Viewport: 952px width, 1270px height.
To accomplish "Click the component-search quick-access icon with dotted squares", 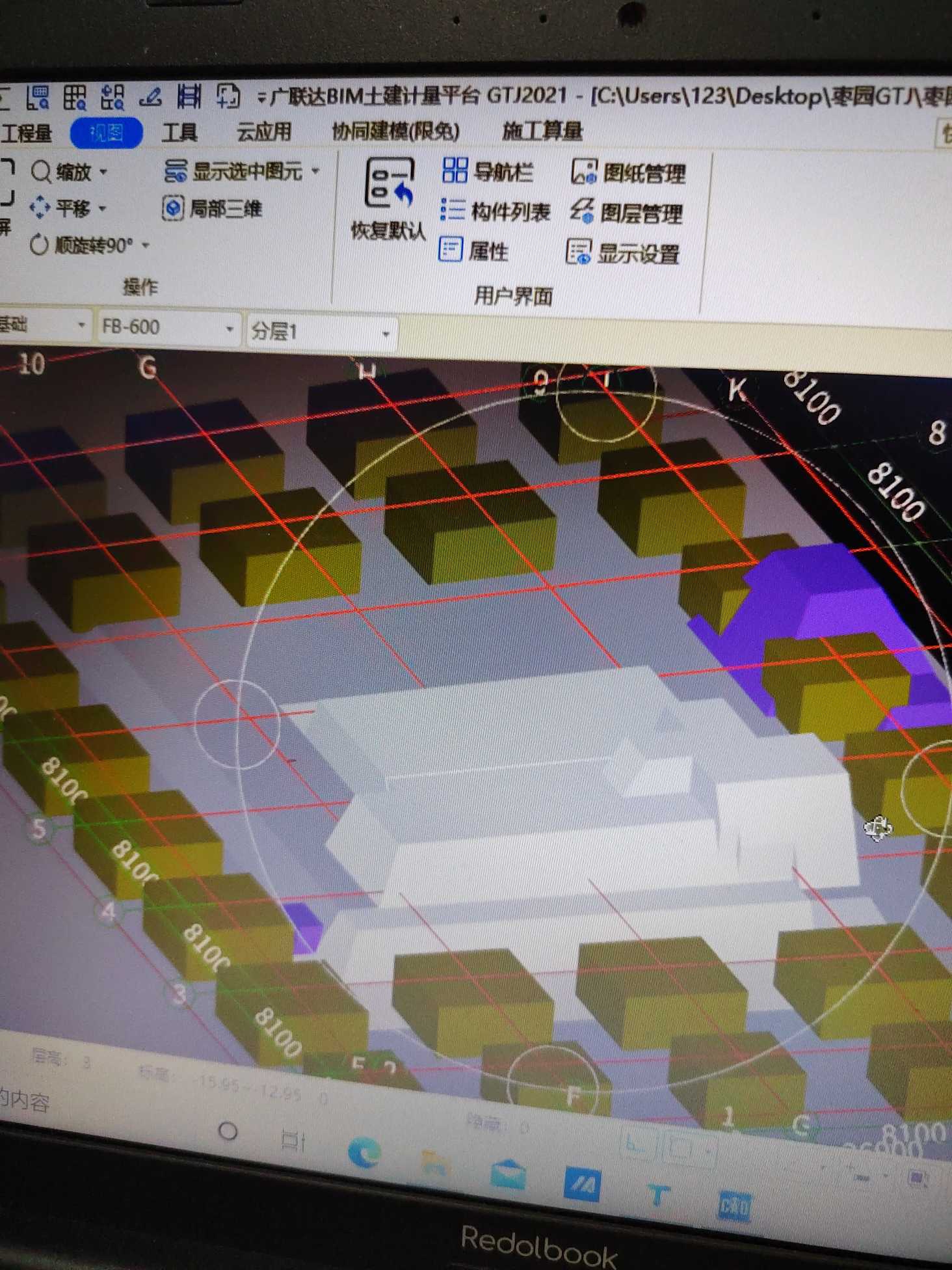I will (x=112, y=98).
